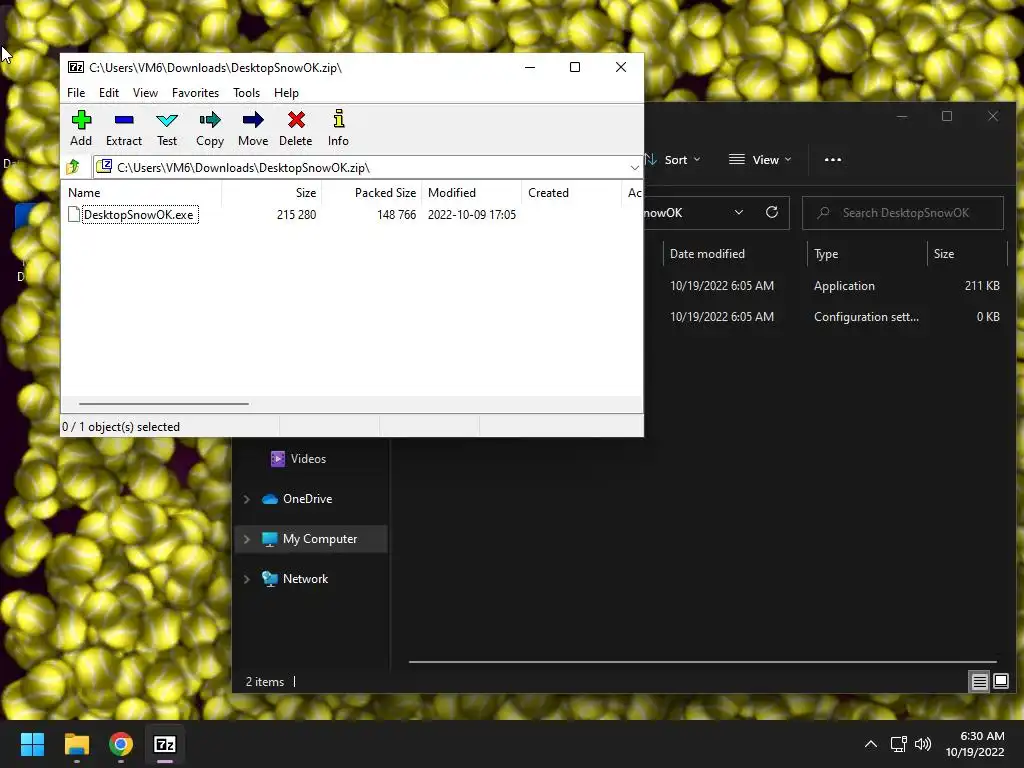Expand the Explorer address history dropdown
The height and width of the screenshot is (768, 1024).
pyautogui.click(x=739, y=212)
